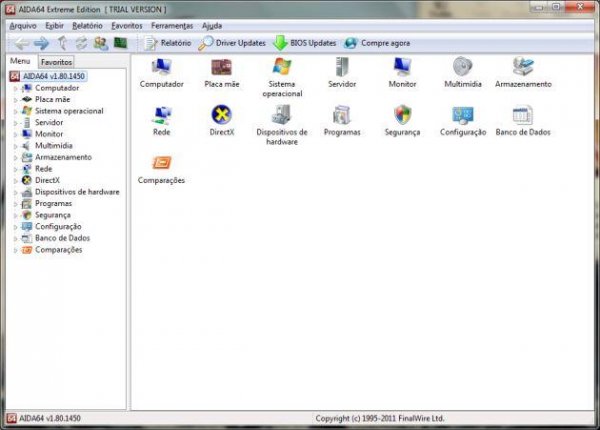This screenshot has height=430, width=600.
Task: Click the users toolbar icon
Action: point(101,43)
